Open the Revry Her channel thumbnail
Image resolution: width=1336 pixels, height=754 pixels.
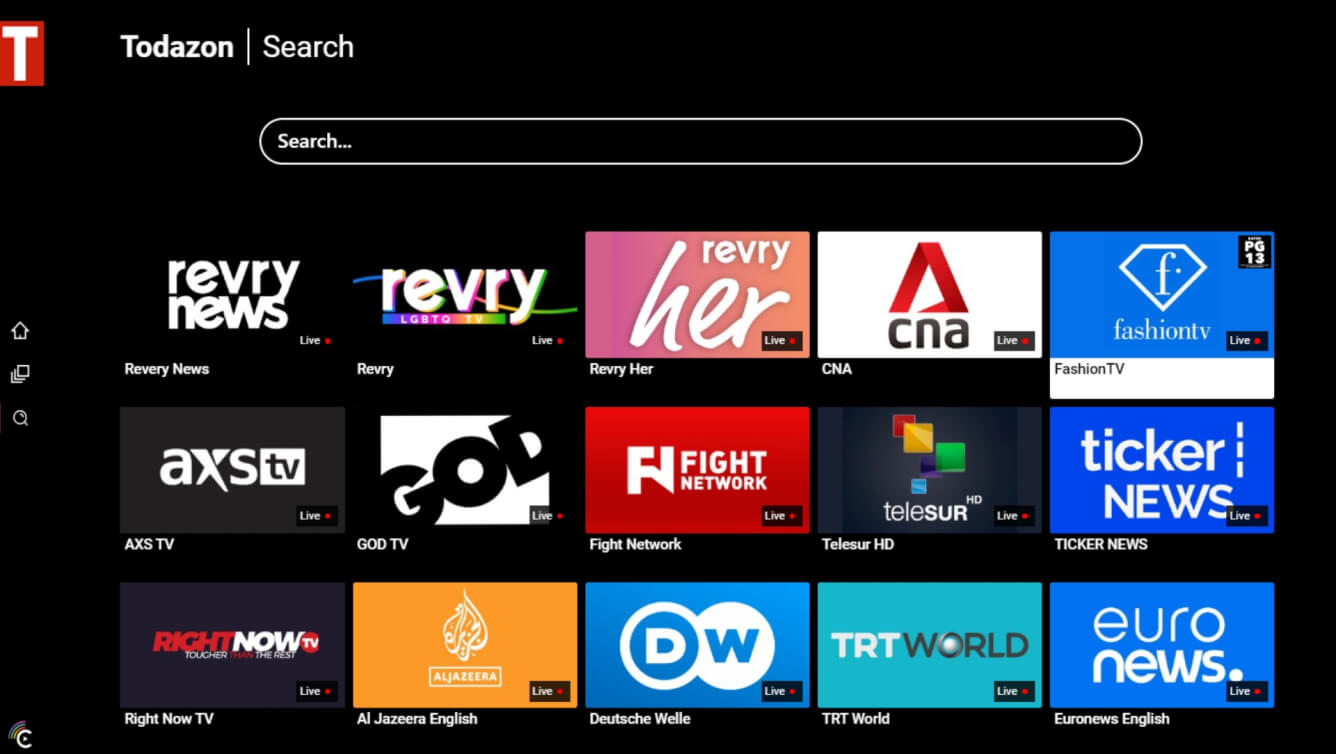tap(697, 295)
